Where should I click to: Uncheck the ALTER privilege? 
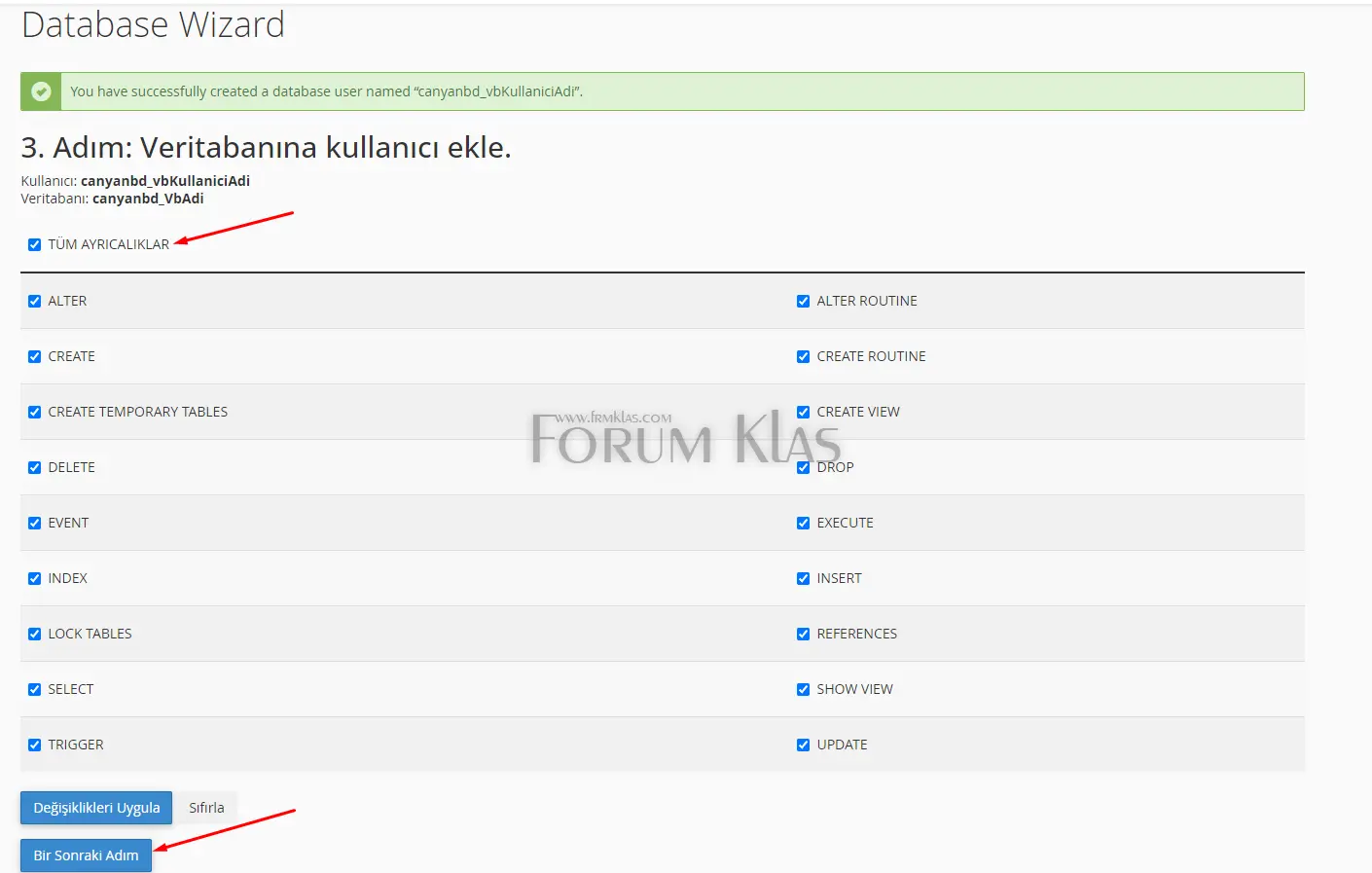click(x=34, y=301)
